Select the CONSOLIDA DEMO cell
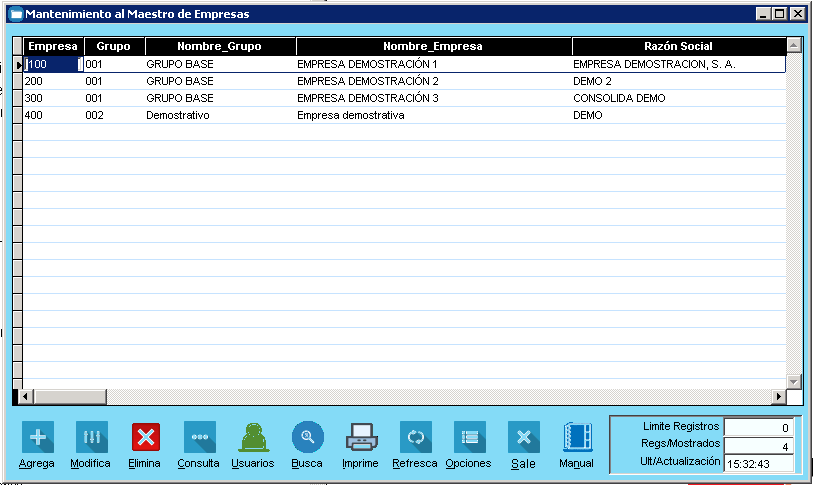The width and height of the screenshot is (813, 485). 619,98
